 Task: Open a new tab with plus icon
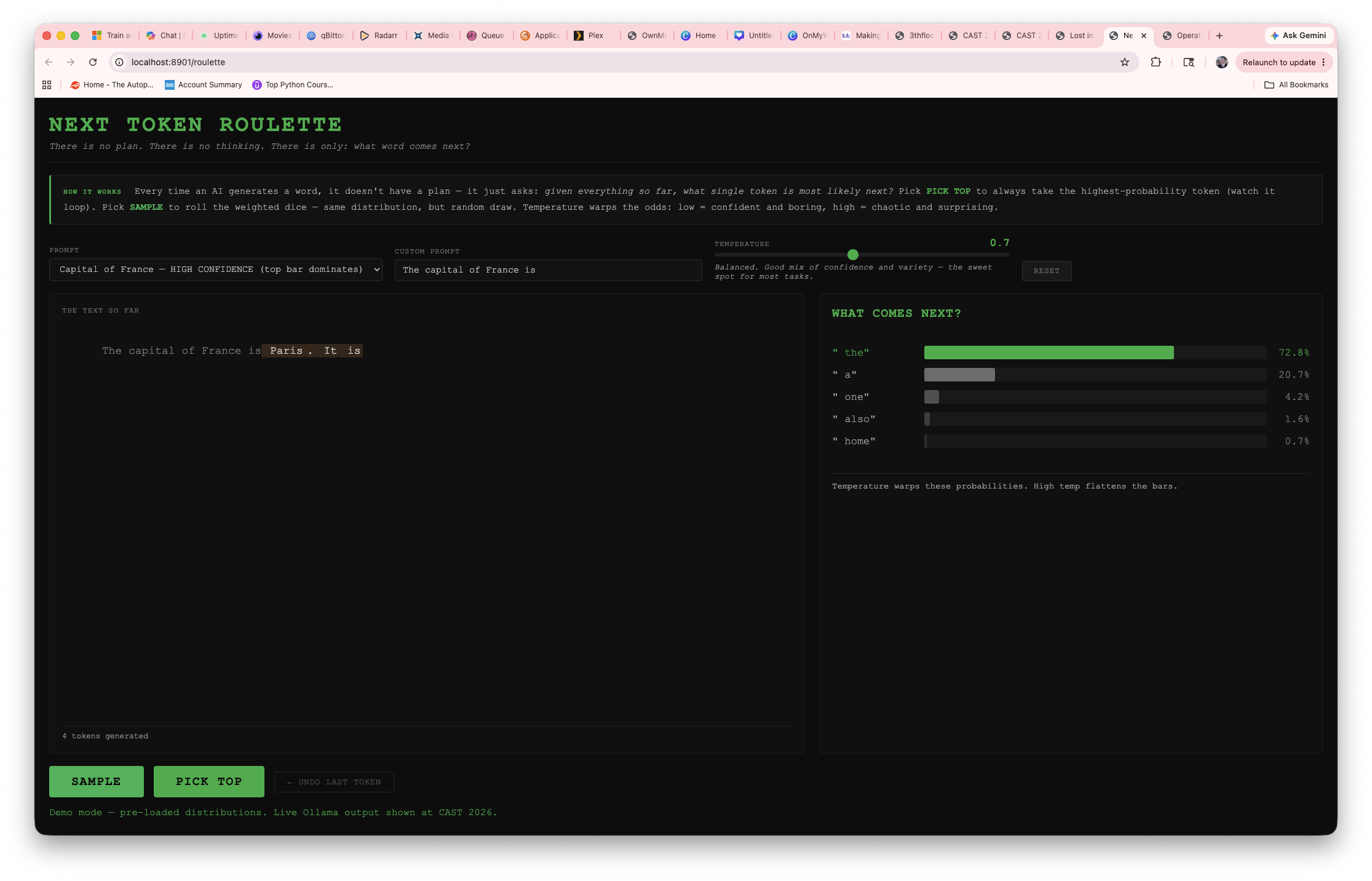pos(1219,36)
